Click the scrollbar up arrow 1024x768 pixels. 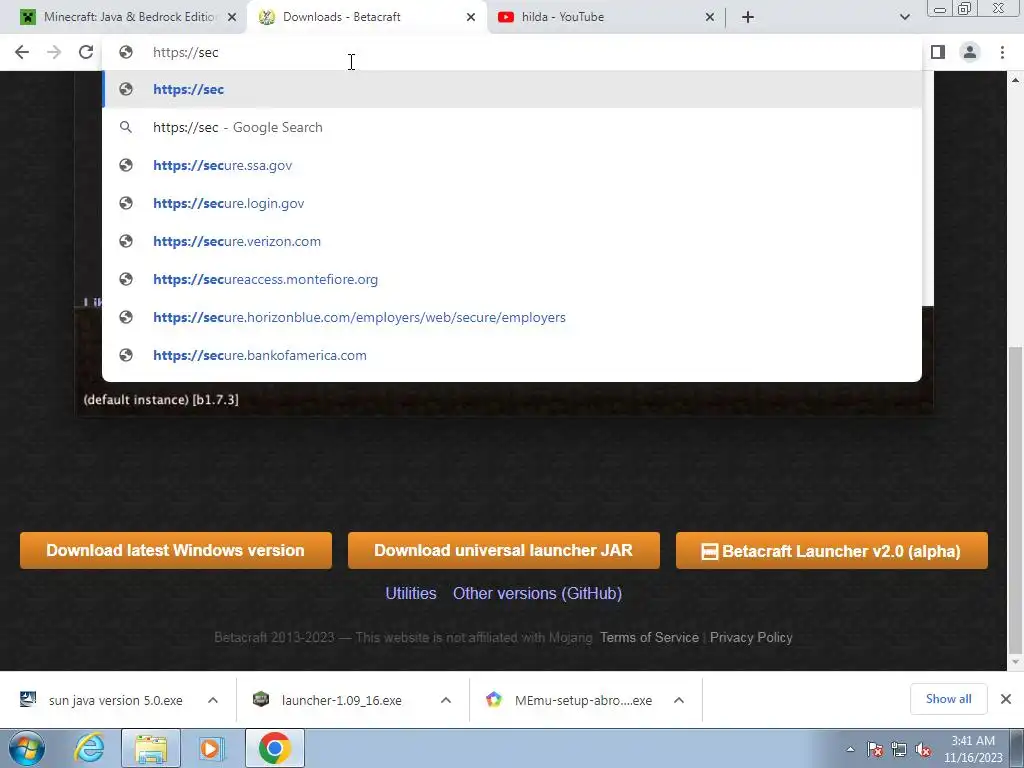pos(1015,80)
